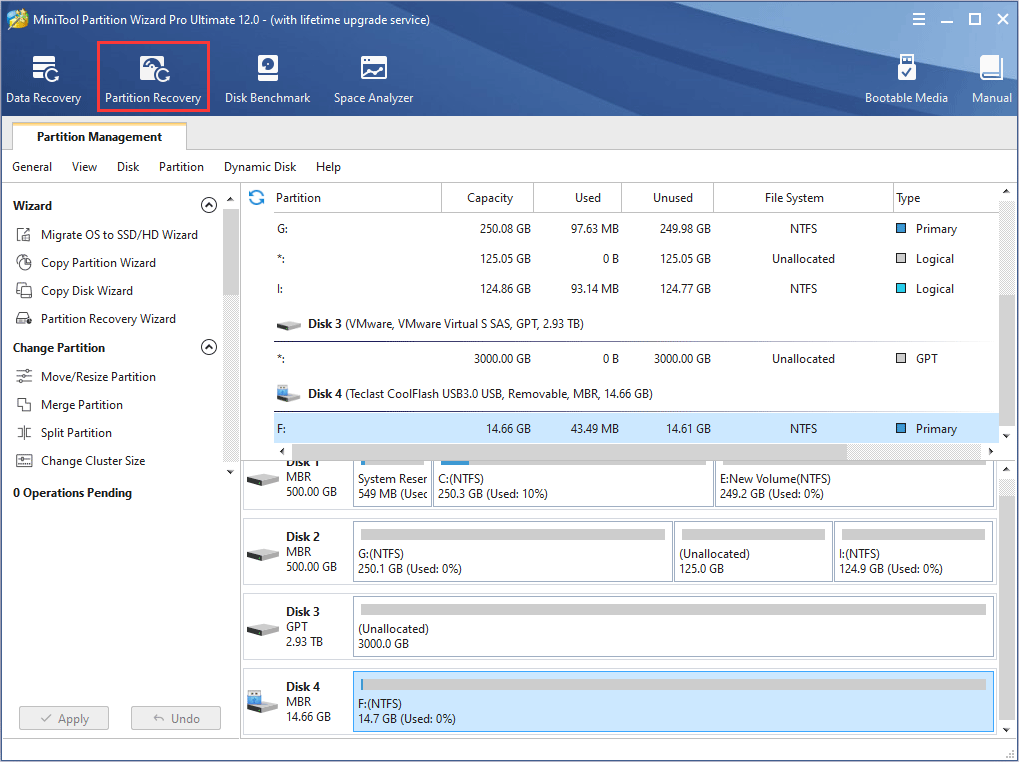Image resolution: width=1019 pixels, height=762 pixels.
Task: Collapse the Change Partition section
Action: [x=209, y=347]
